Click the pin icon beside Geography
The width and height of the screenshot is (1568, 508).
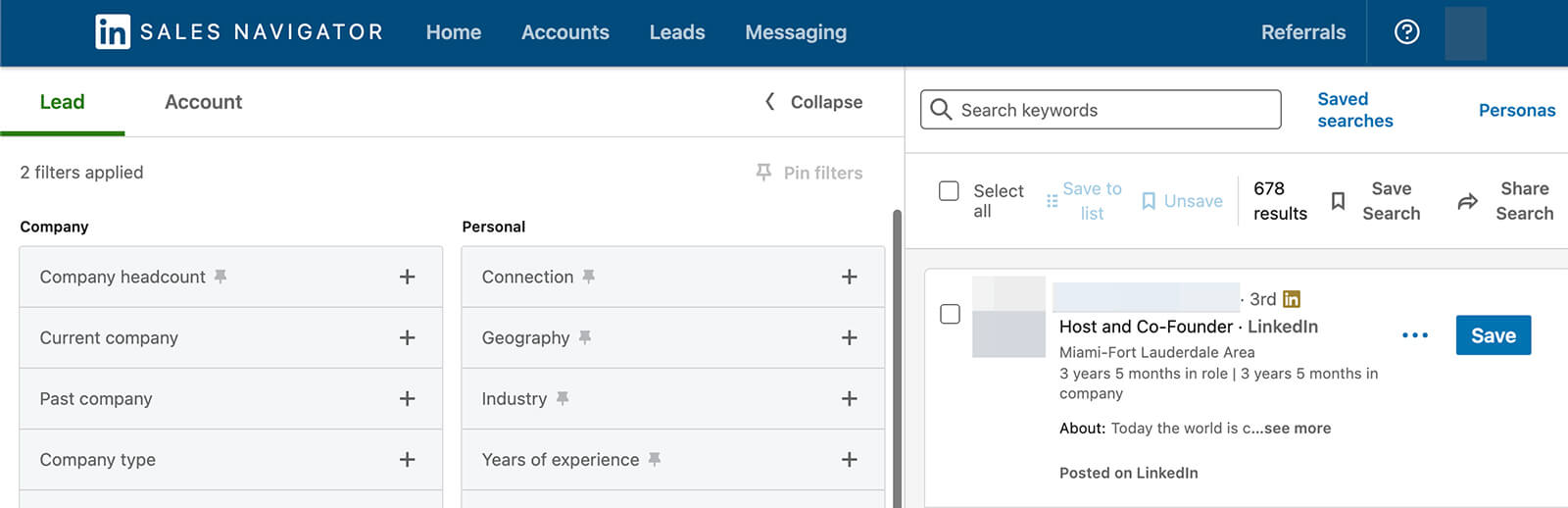(x=584, y=337)
